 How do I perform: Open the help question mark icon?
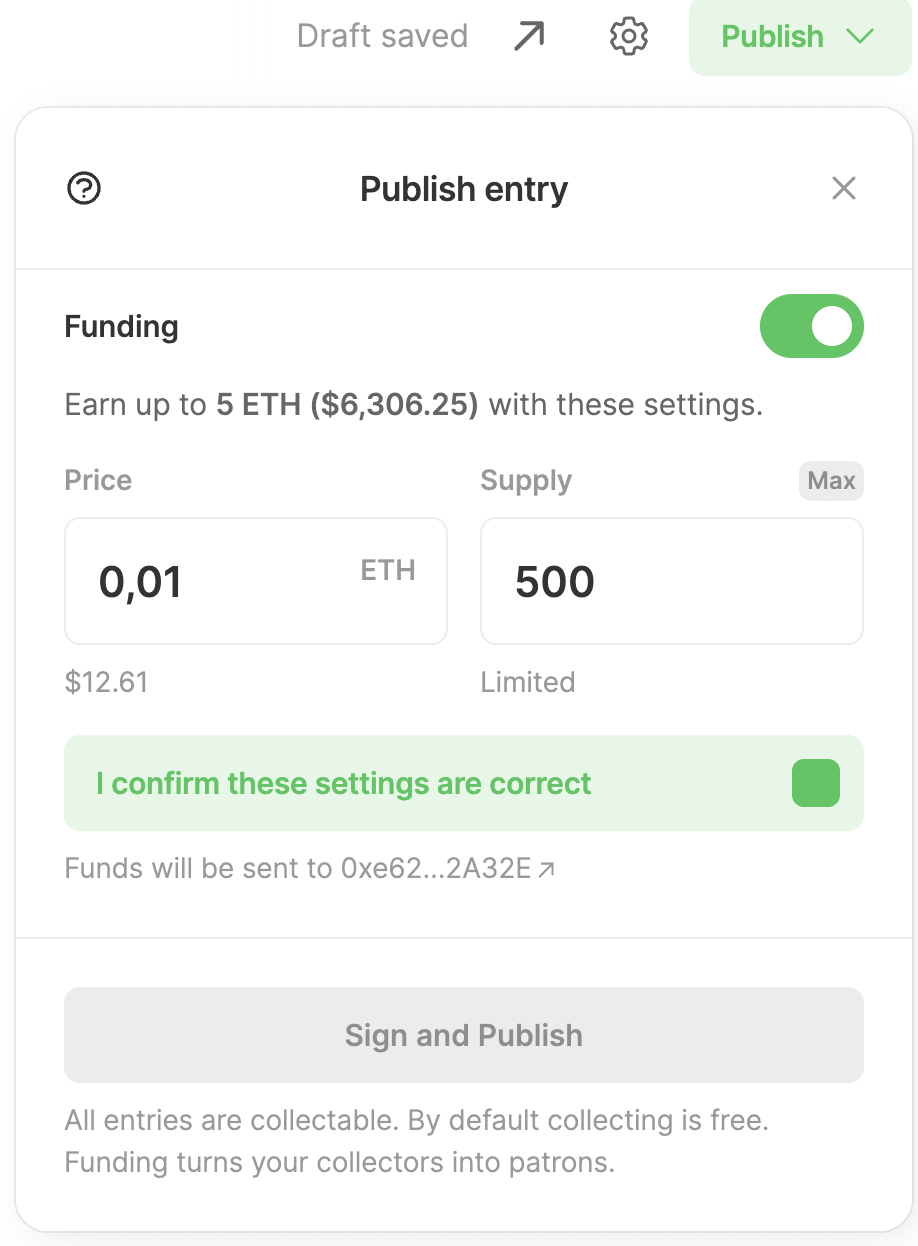click(x=84, y=188)
